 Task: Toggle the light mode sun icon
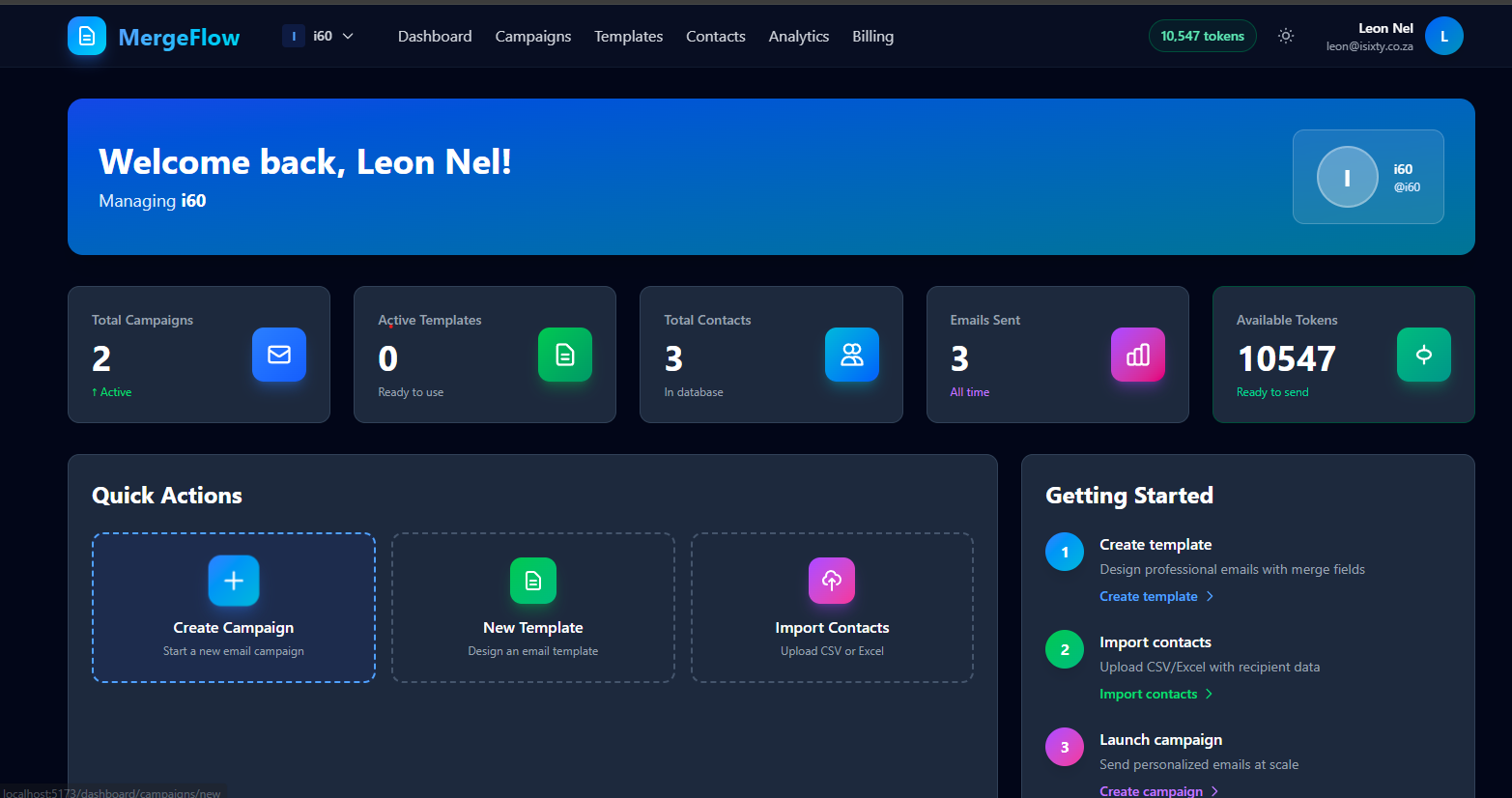1285,36
